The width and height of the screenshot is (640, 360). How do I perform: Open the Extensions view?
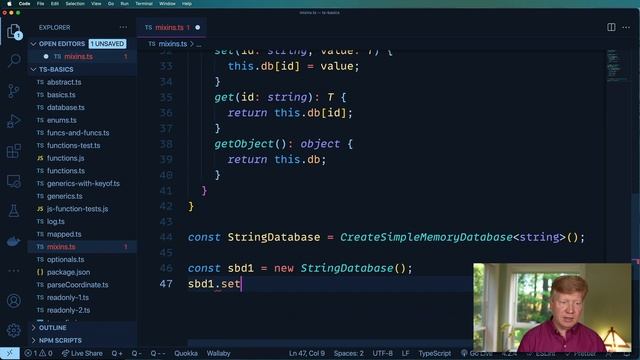(14, 151)
